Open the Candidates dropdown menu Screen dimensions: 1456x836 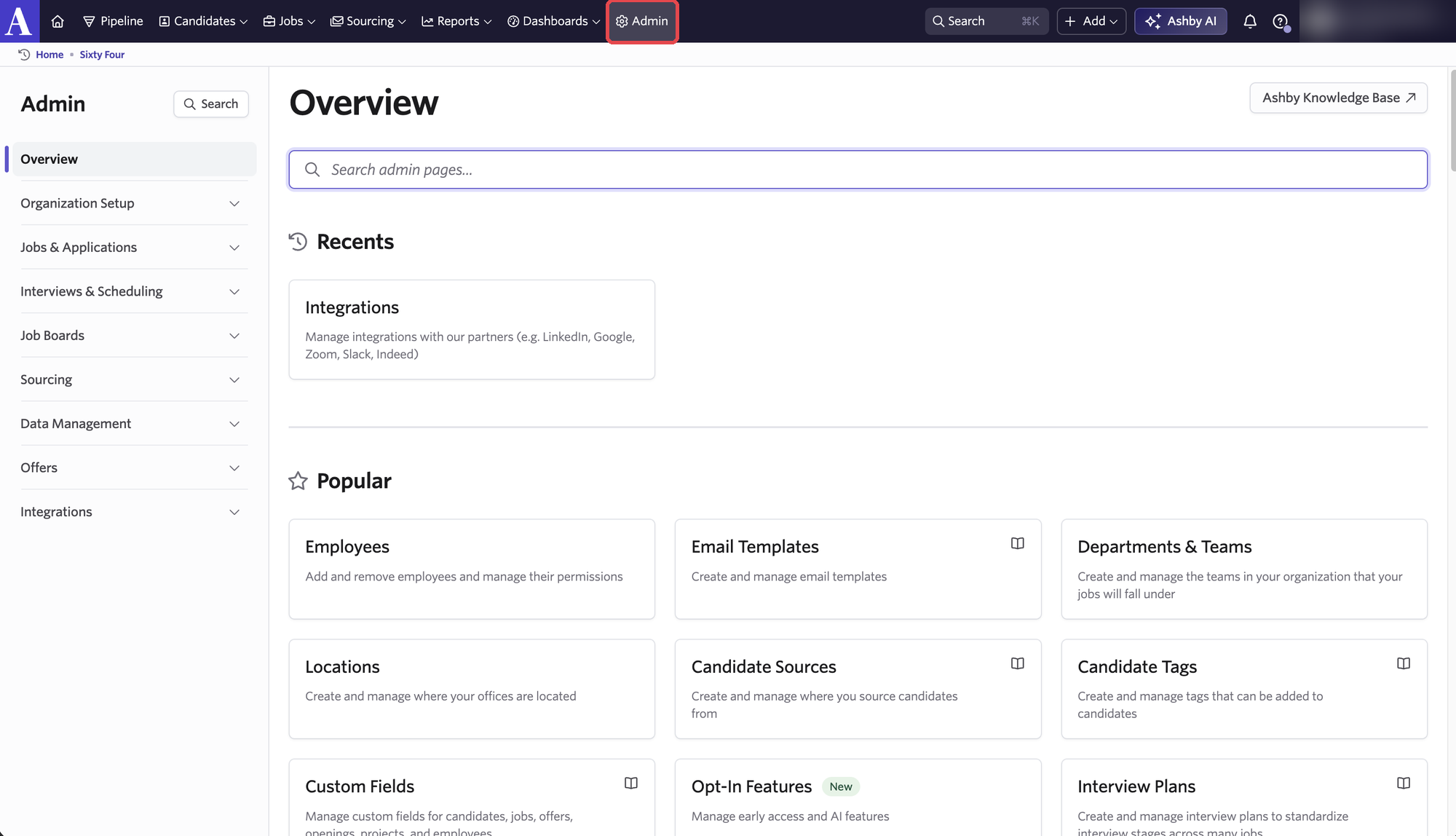[x=203, y=21]
